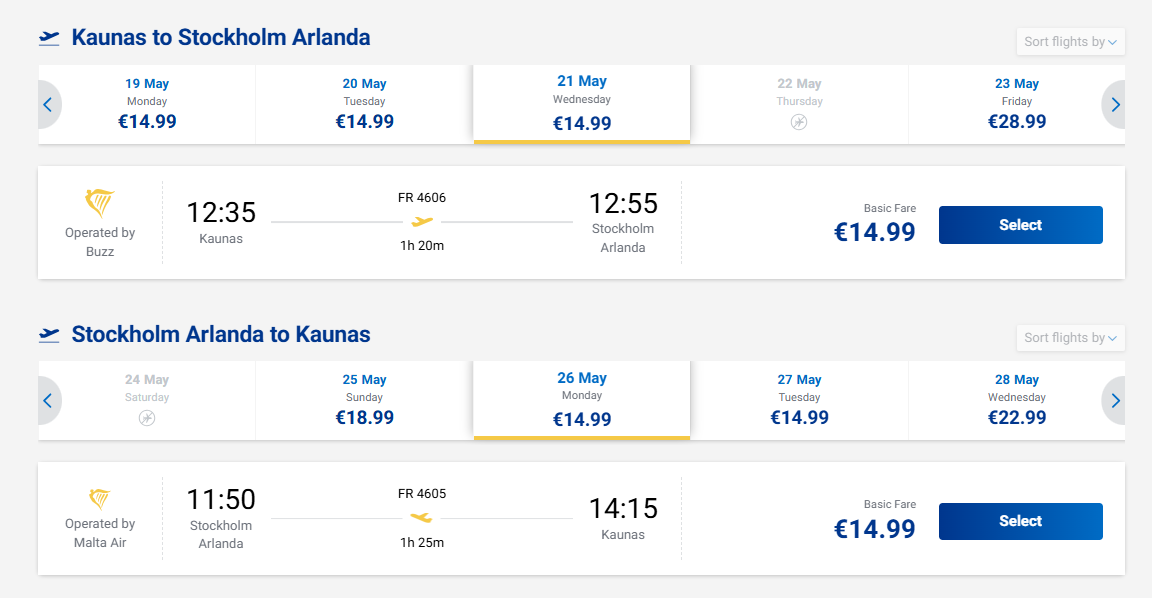Choose 28 May Wednesday at €22.99
This screenshot has height=598, width=1152.
click(1017, 400)
